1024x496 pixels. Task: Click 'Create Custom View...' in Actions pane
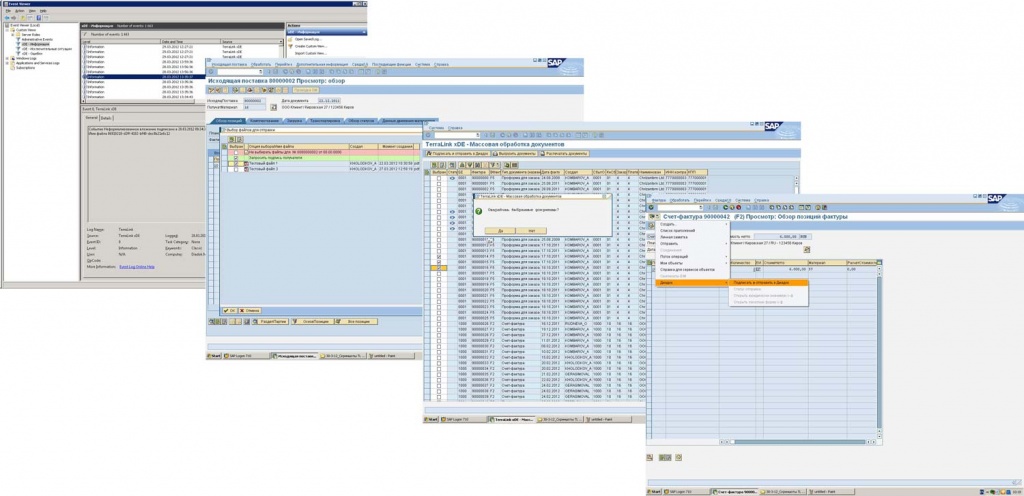(x=310, y=46)
